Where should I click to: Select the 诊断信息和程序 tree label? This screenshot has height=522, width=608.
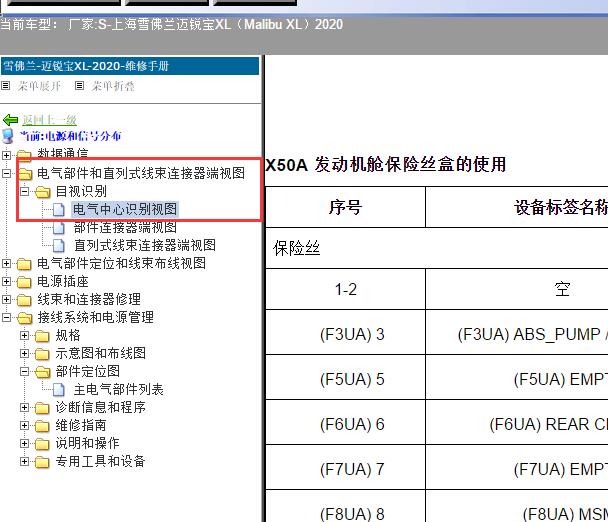(101, 407)
